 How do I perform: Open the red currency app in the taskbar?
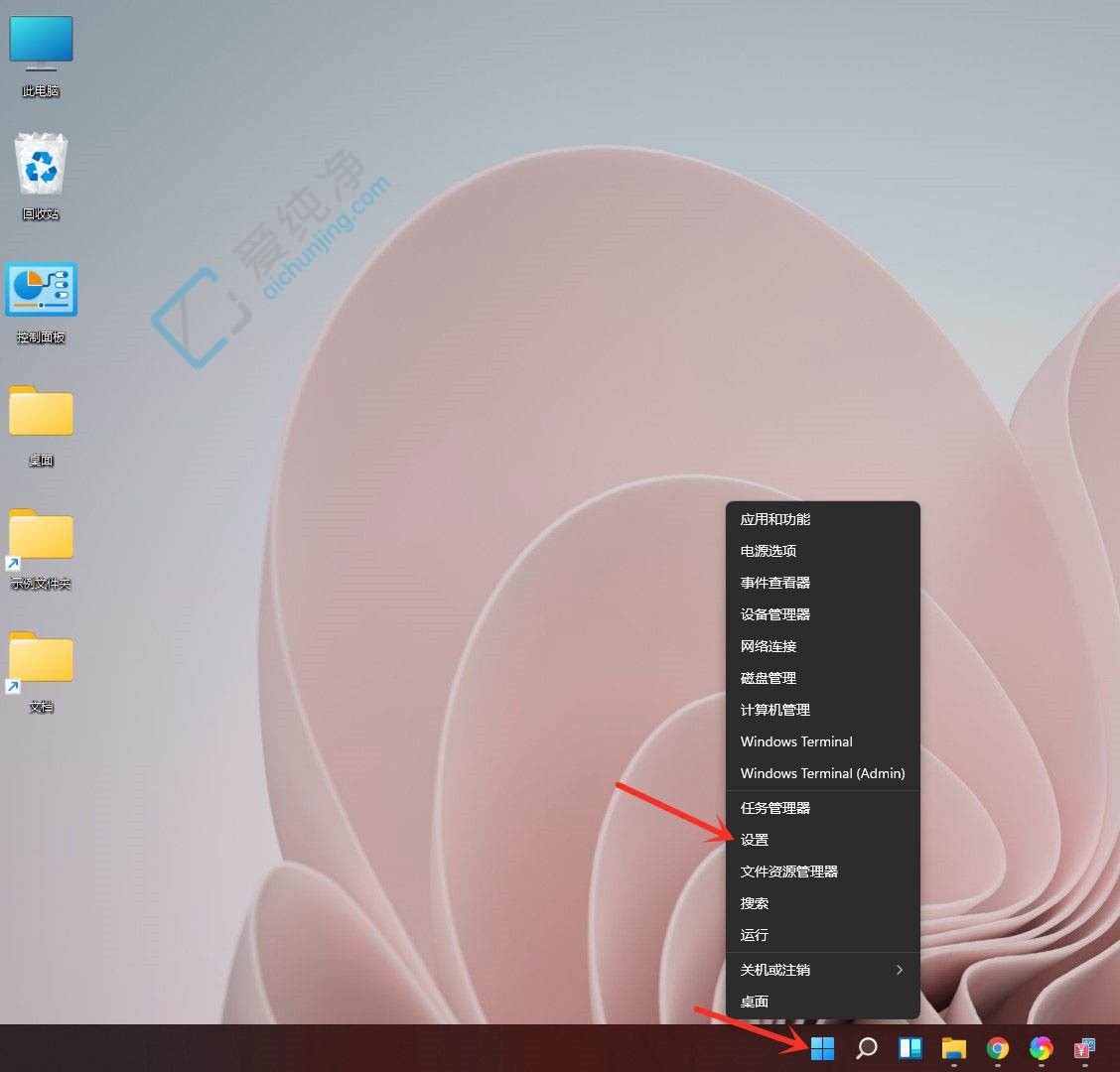pos(1083,1048)
